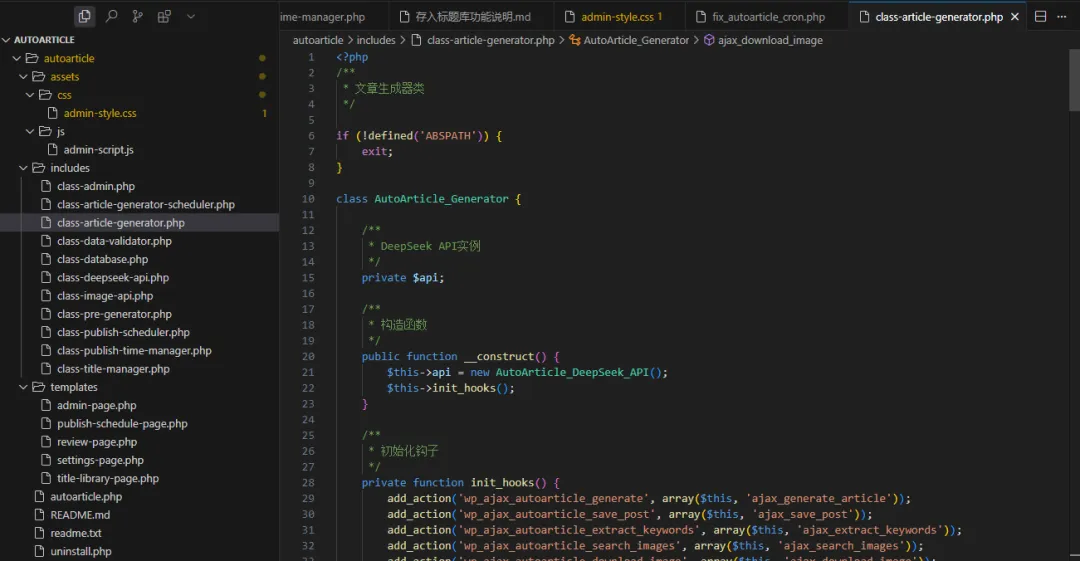Collapse the js folder

30,132
